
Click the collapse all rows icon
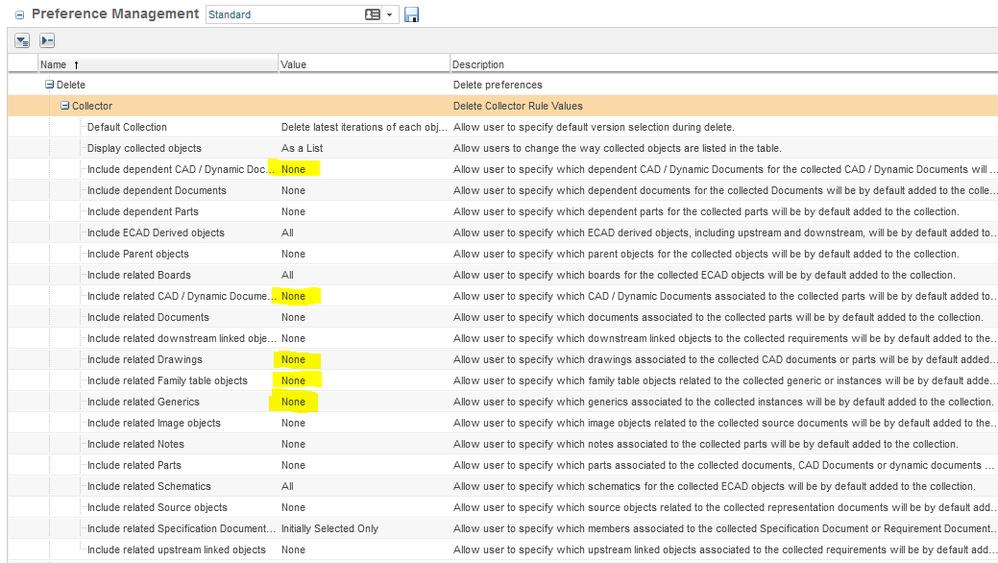coord(47,41)
